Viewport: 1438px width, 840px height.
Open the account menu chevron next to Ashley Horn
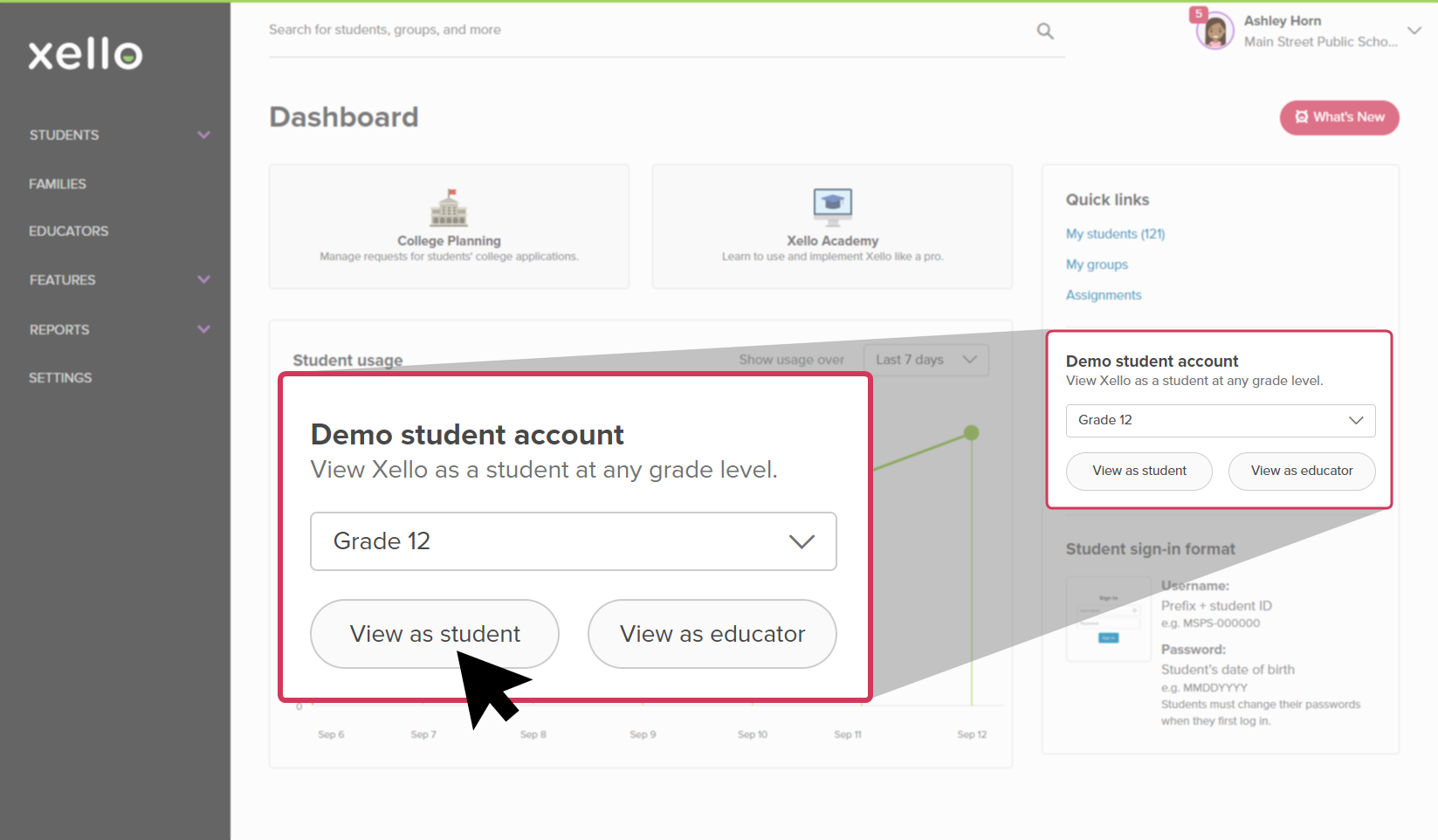[1415, 31]
